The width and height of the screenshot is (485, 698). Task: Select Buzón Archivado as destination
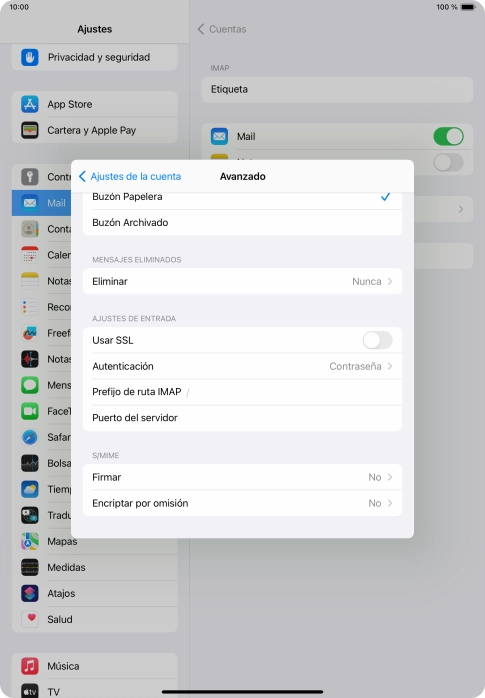point(242,223)
